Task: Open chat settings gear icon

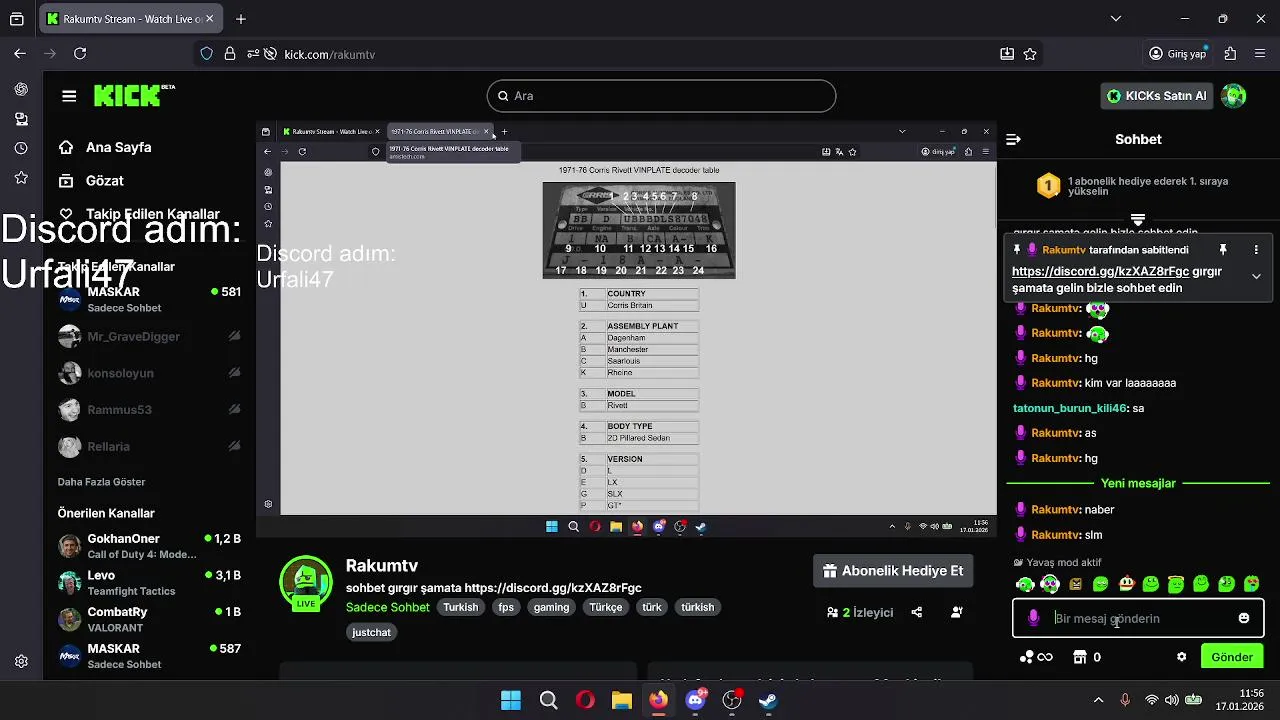Action: (1181, 657)
